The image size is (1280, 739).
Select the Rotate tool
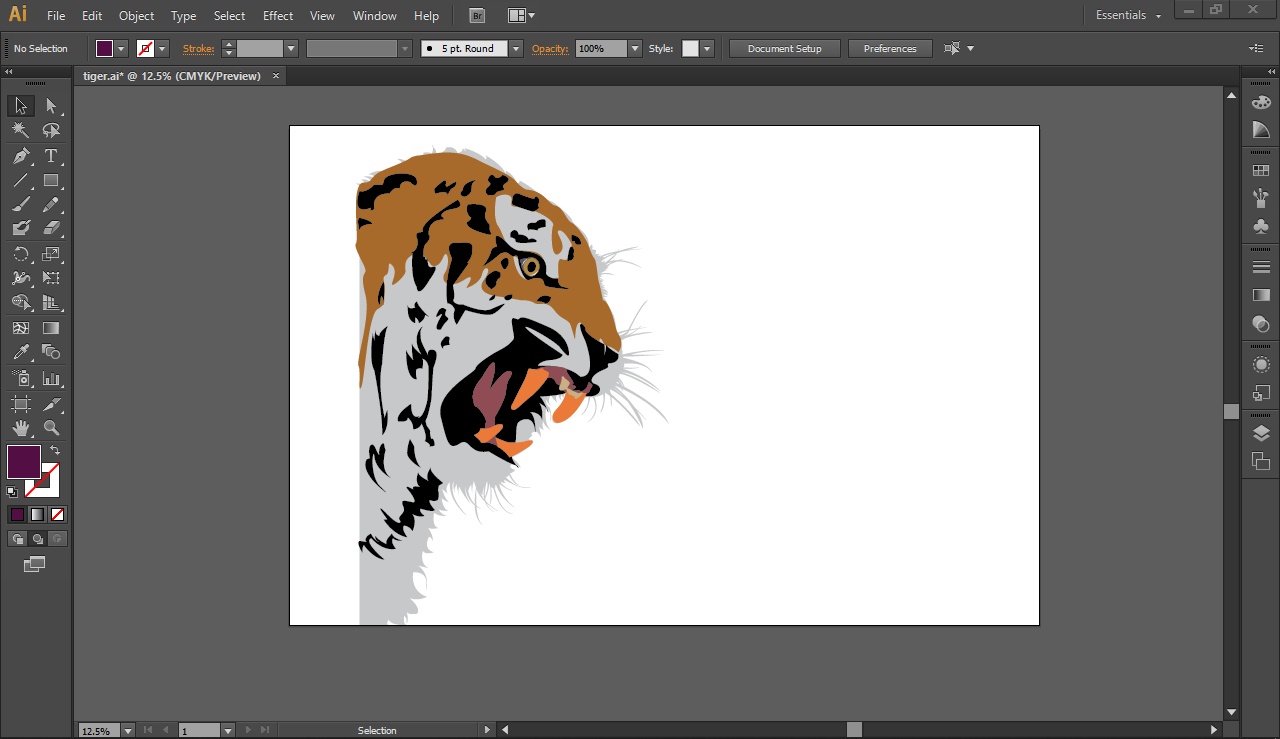coord(21,254)
